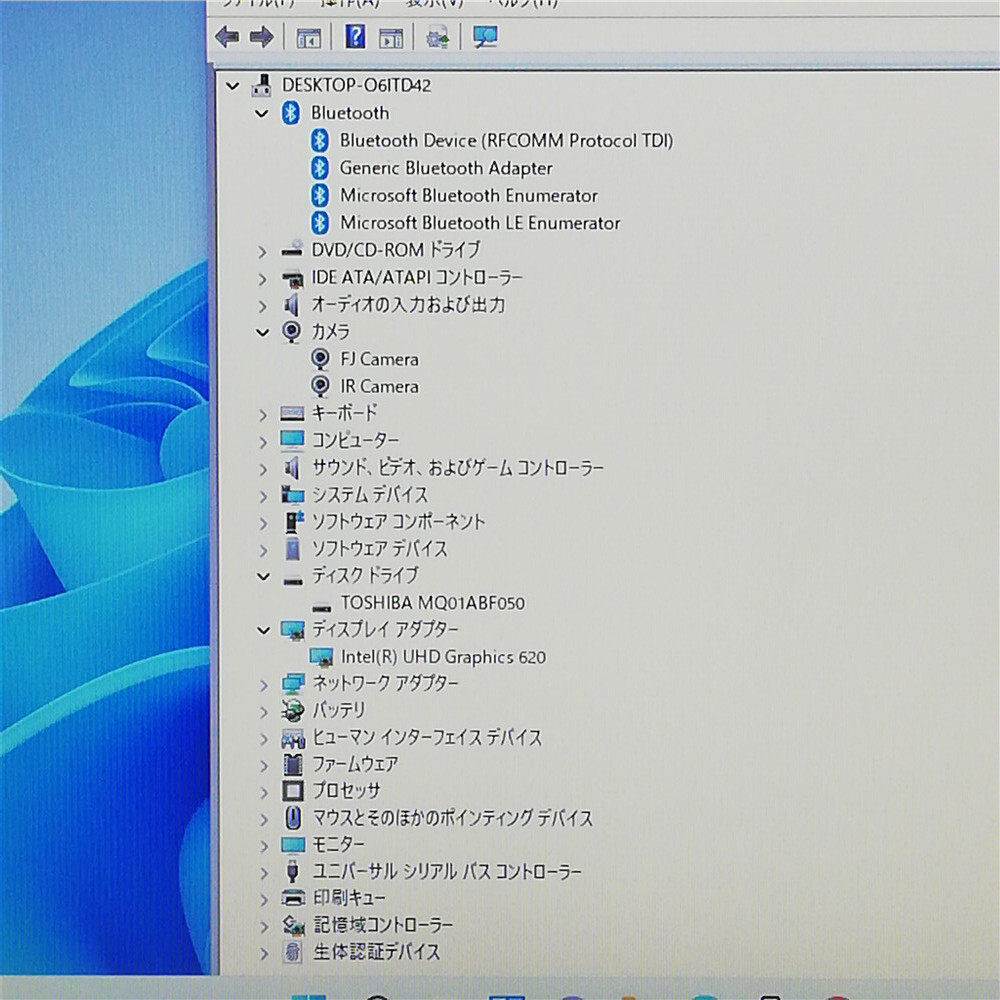Click the Back arrow in the toolbar
Viewport: 1000px width, 1000px height.
click(x=227, y=37)
